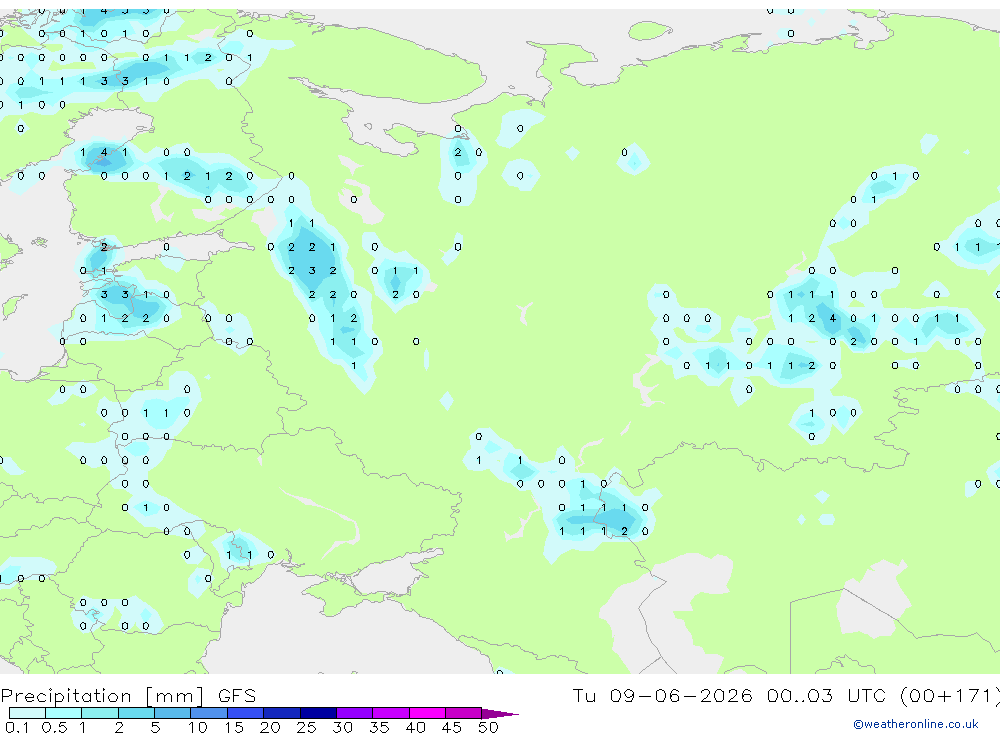Select the 15–20 mm legend color box
The width and height of the screenshot is (1000, 733).
click(x=246, y=713)
